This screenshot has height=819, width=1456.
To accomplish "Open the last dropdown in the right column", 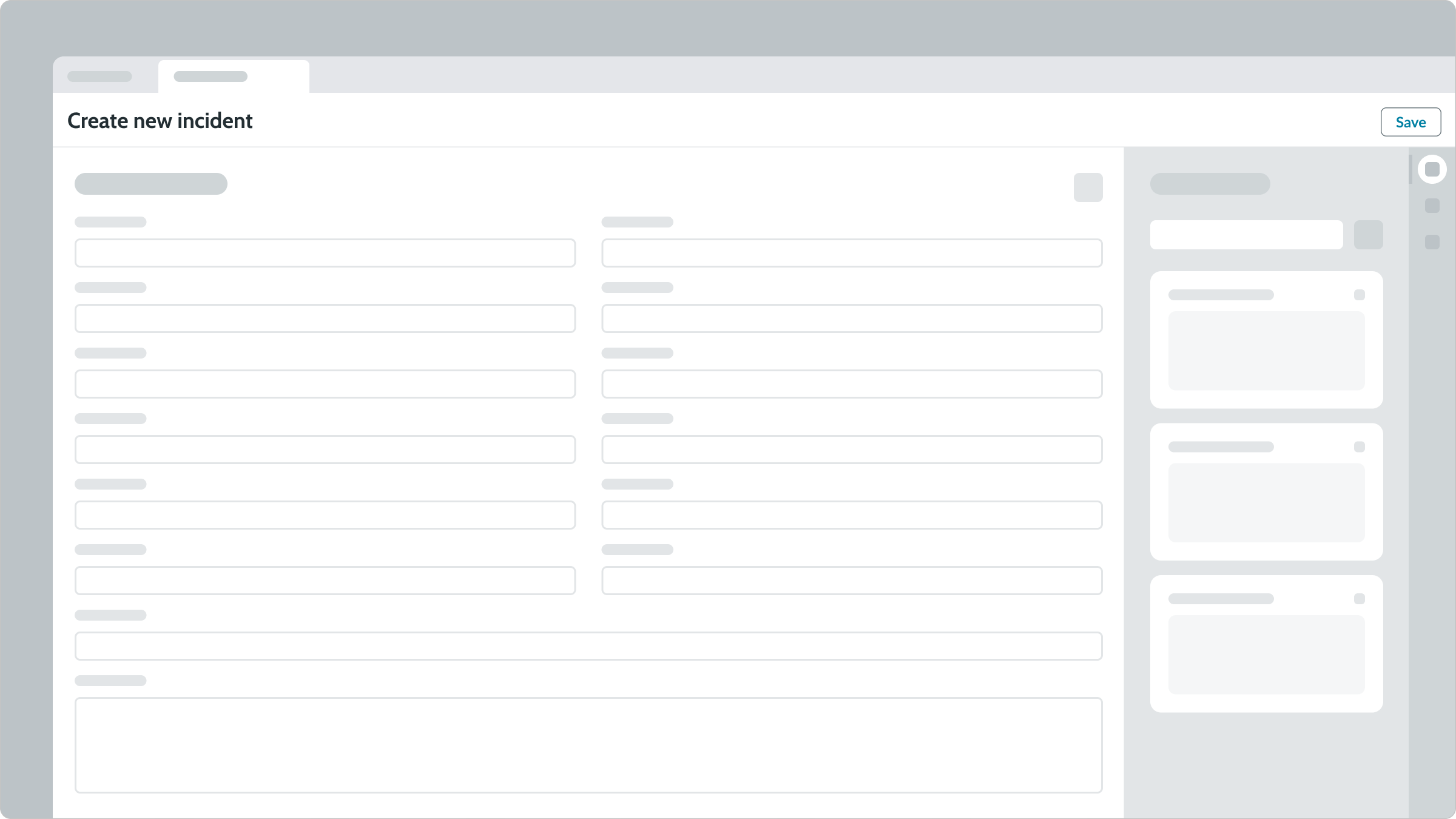I will tap(852, 580).
